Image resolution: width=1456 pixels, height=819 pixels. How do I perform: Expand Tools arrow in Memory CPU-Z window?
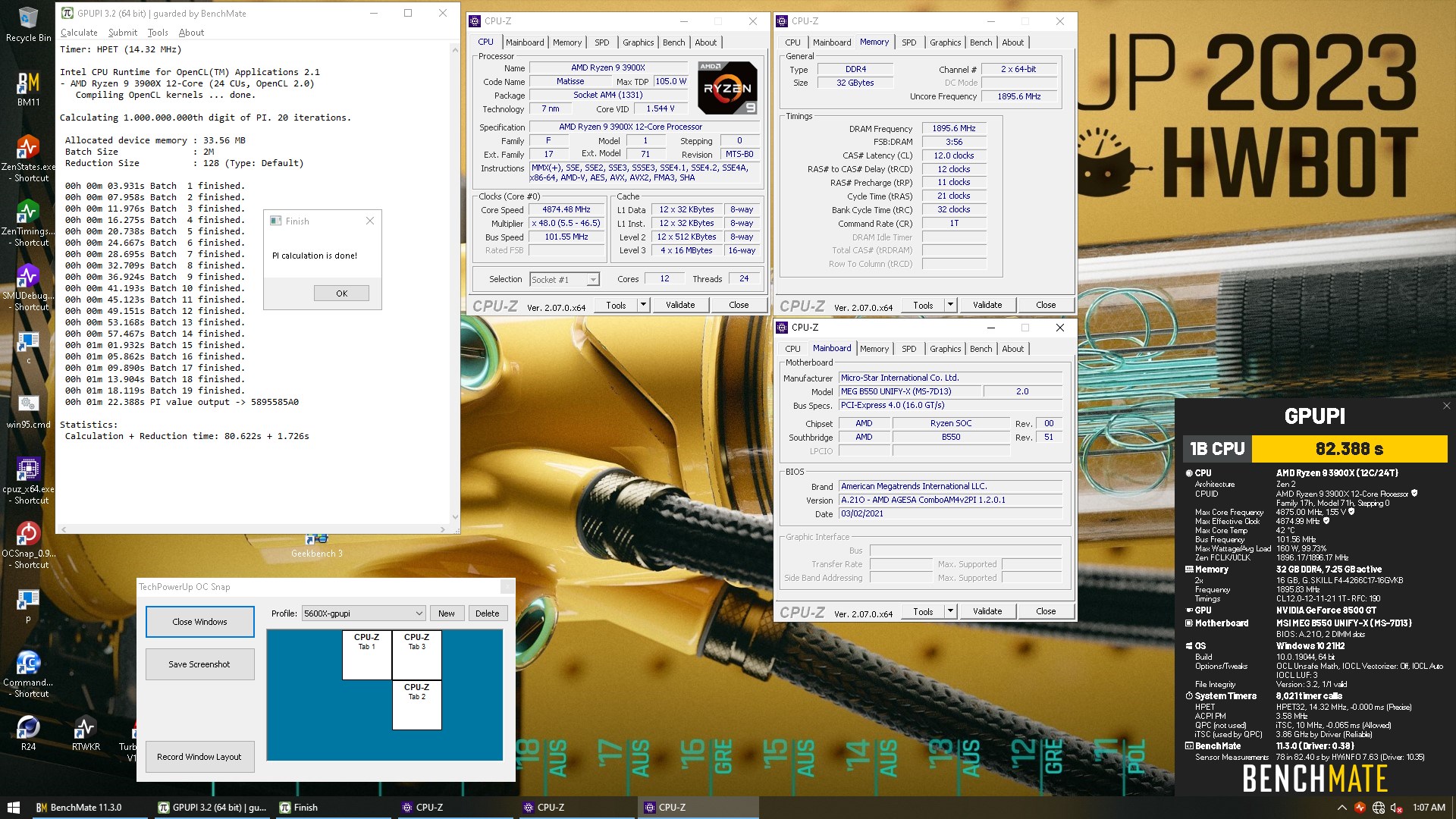[950, 305]
